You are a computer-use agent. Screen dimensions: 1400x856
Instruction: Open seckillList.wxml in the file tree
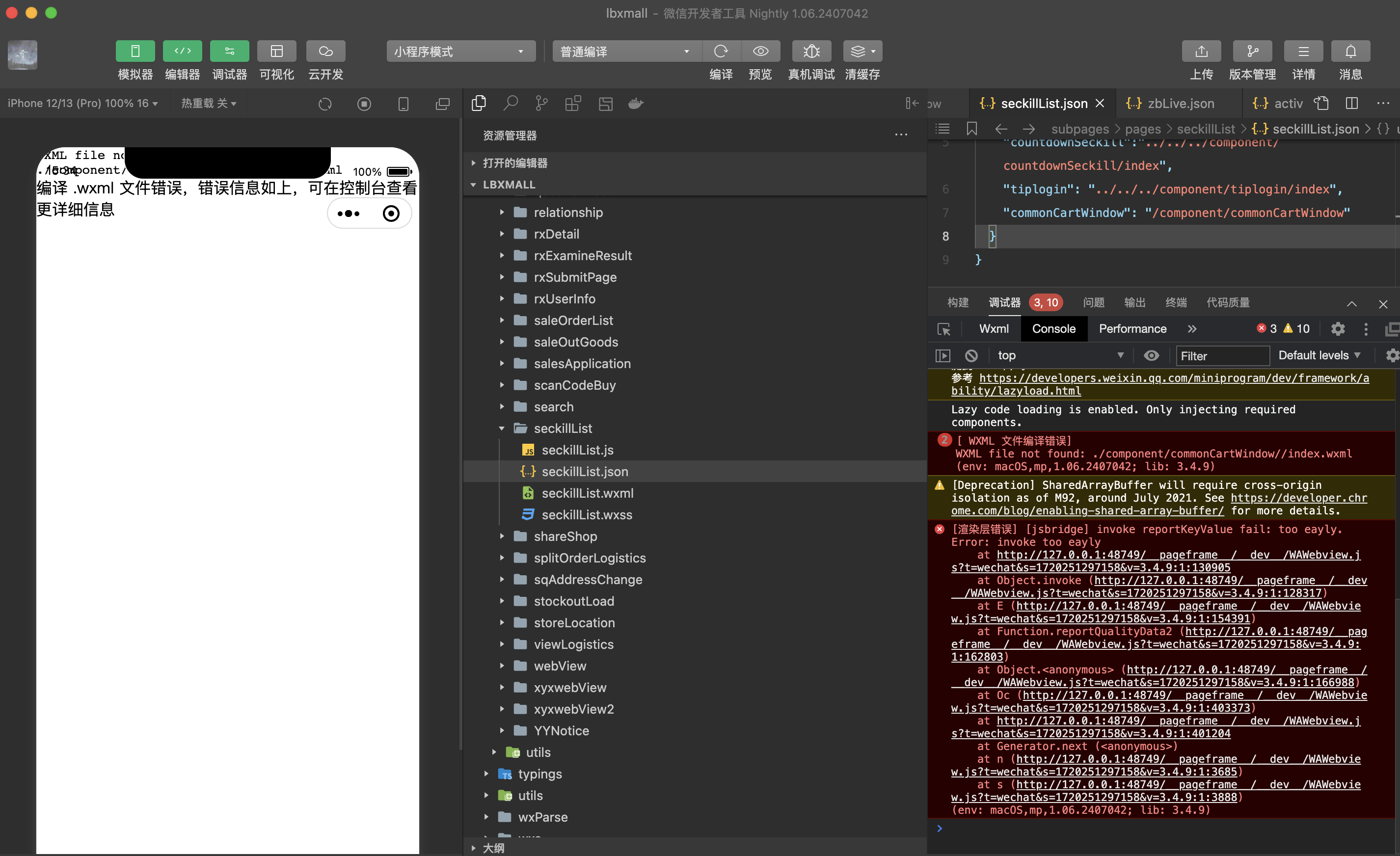587,493
